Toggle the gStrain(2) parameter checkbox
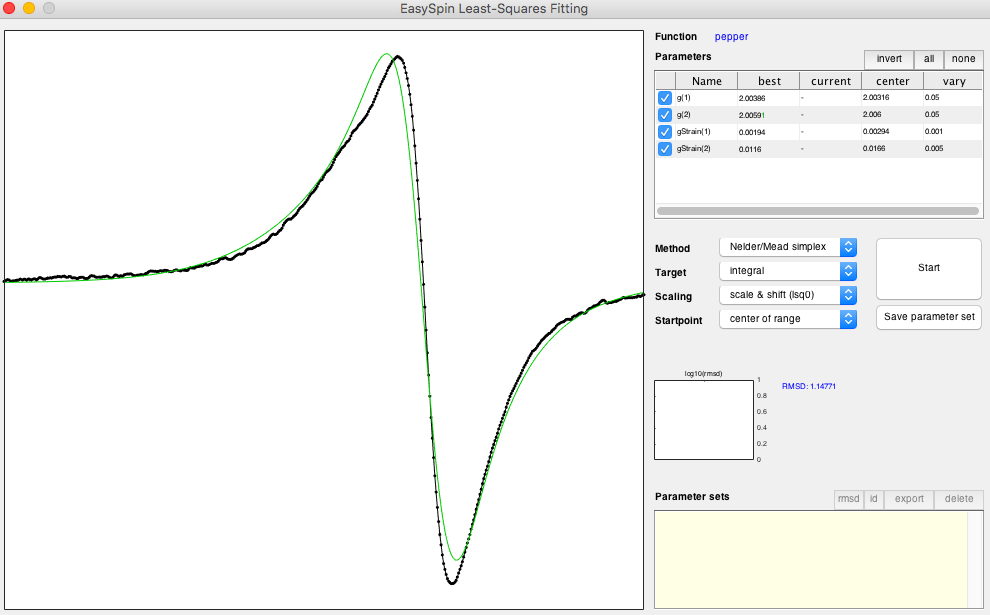This screenshot has width=990, height=615. point(664,149)
